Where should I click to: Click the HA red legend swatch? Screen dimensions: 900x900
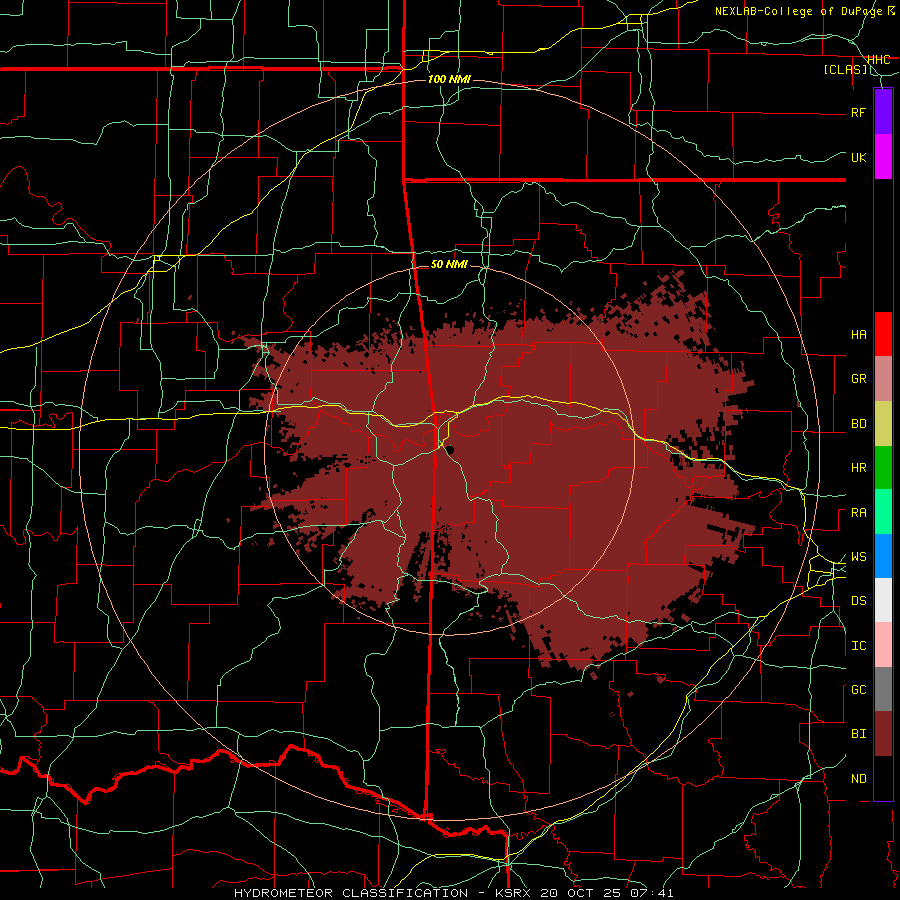(883, 334)
